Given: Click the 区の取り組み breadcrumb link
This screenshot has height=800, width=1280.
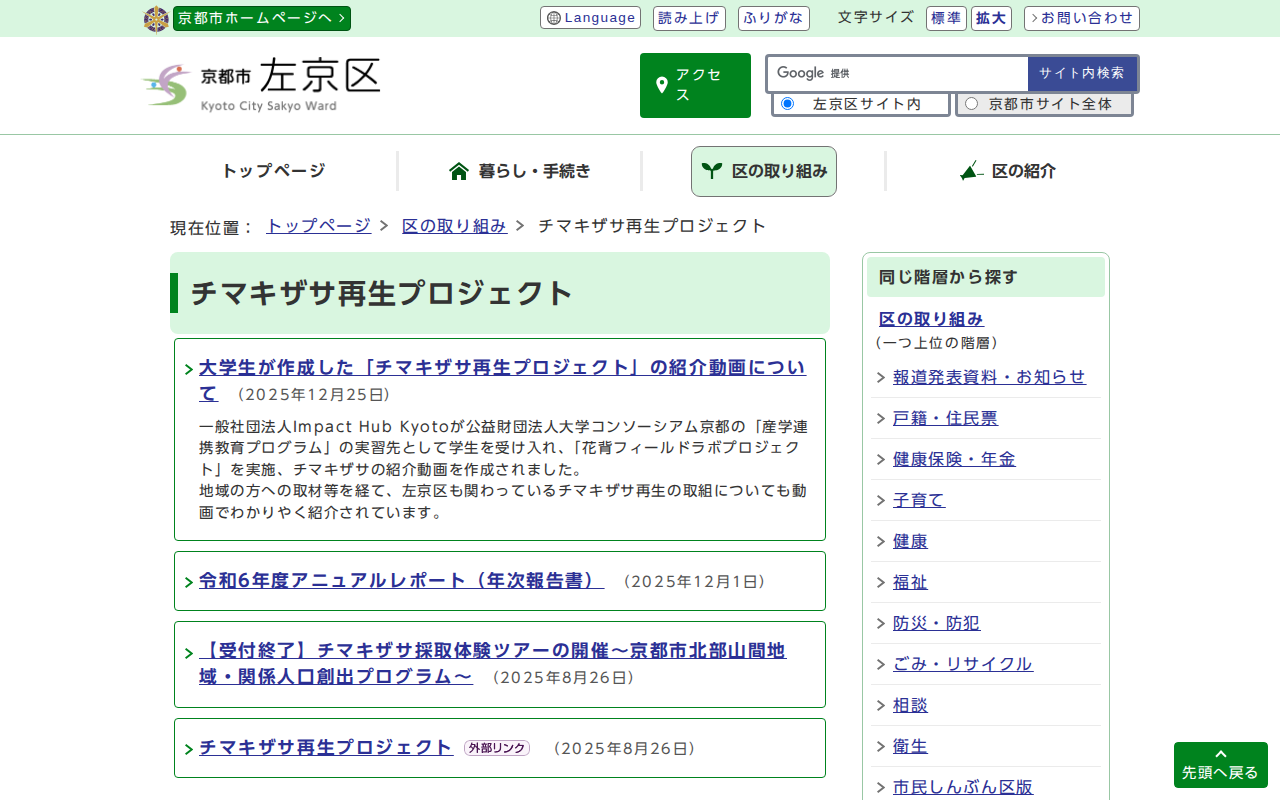Looking at the screenshot, I should pyautogui.click(x=454, y=226).
